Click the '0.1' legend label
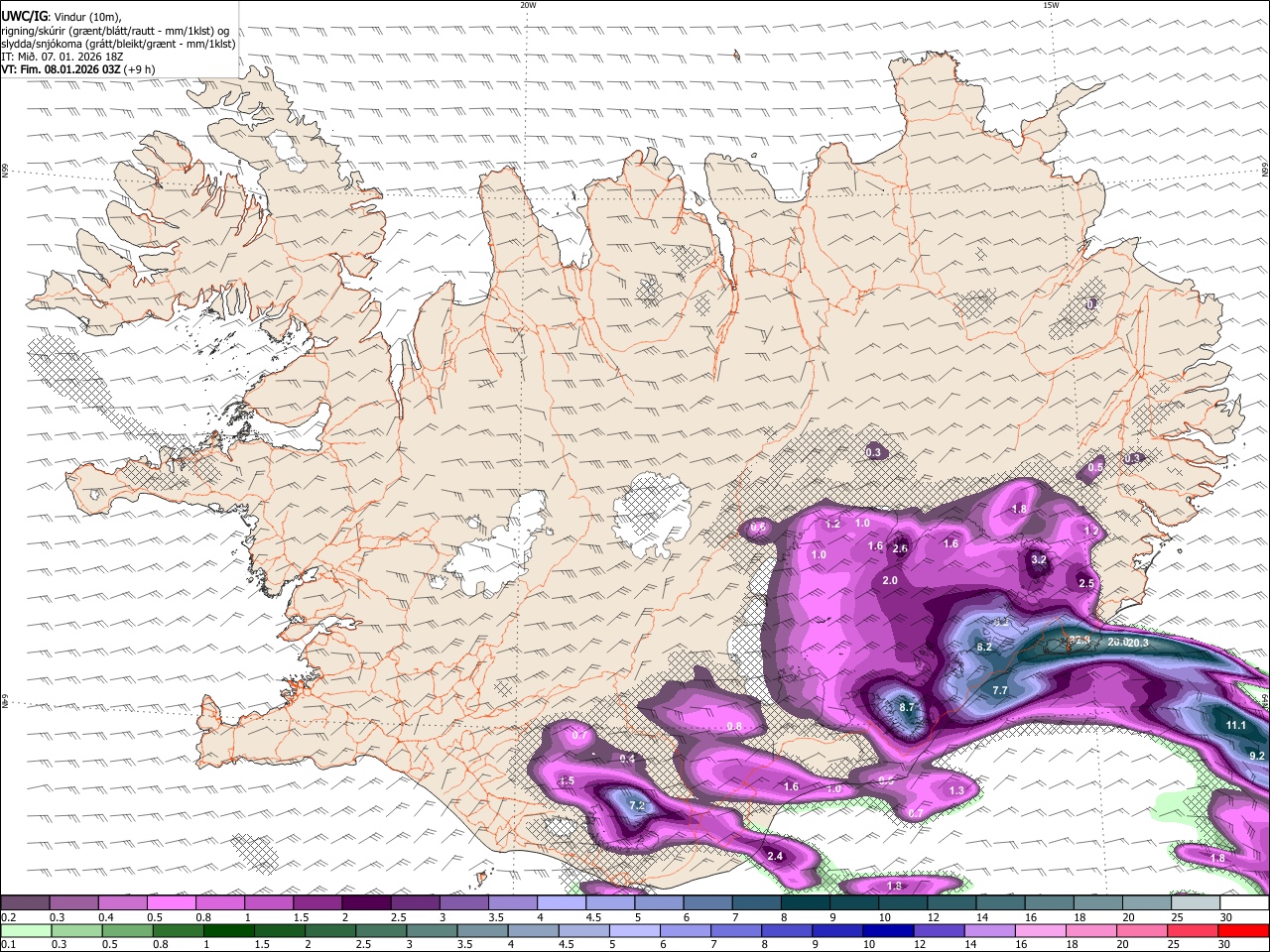 9,944
